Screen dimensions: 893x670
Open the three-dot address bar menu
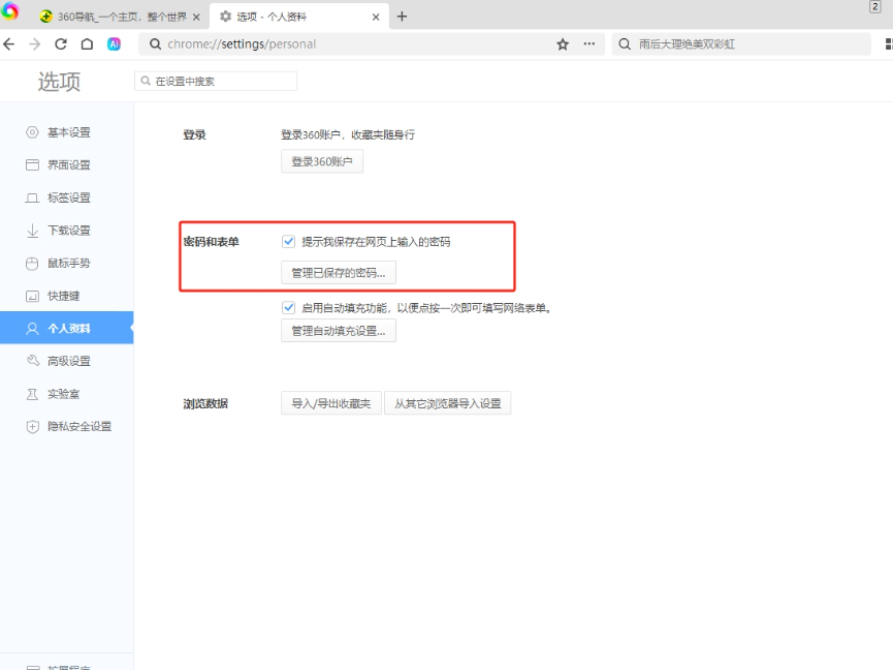589,44
